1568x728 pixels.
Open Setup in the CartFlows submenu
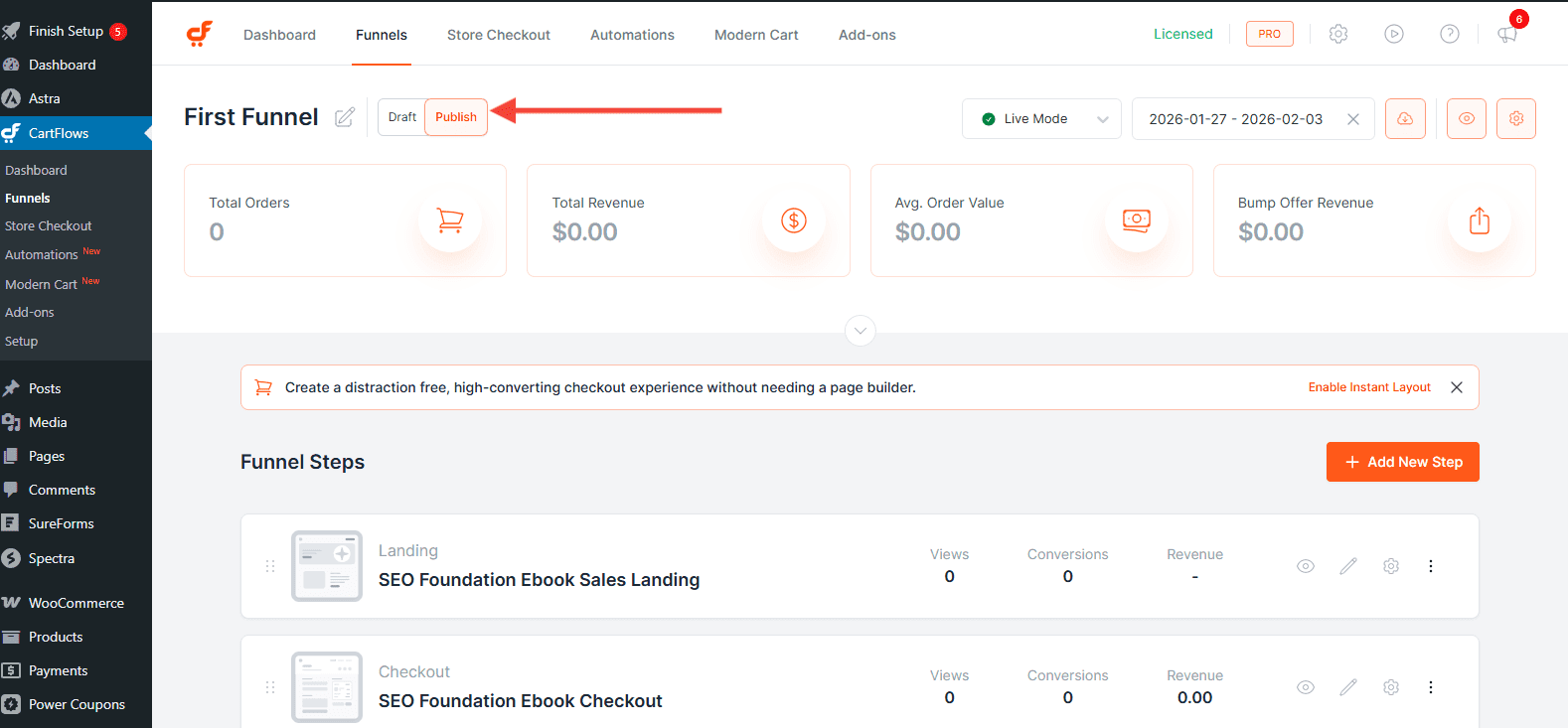(x=21, y=342)
